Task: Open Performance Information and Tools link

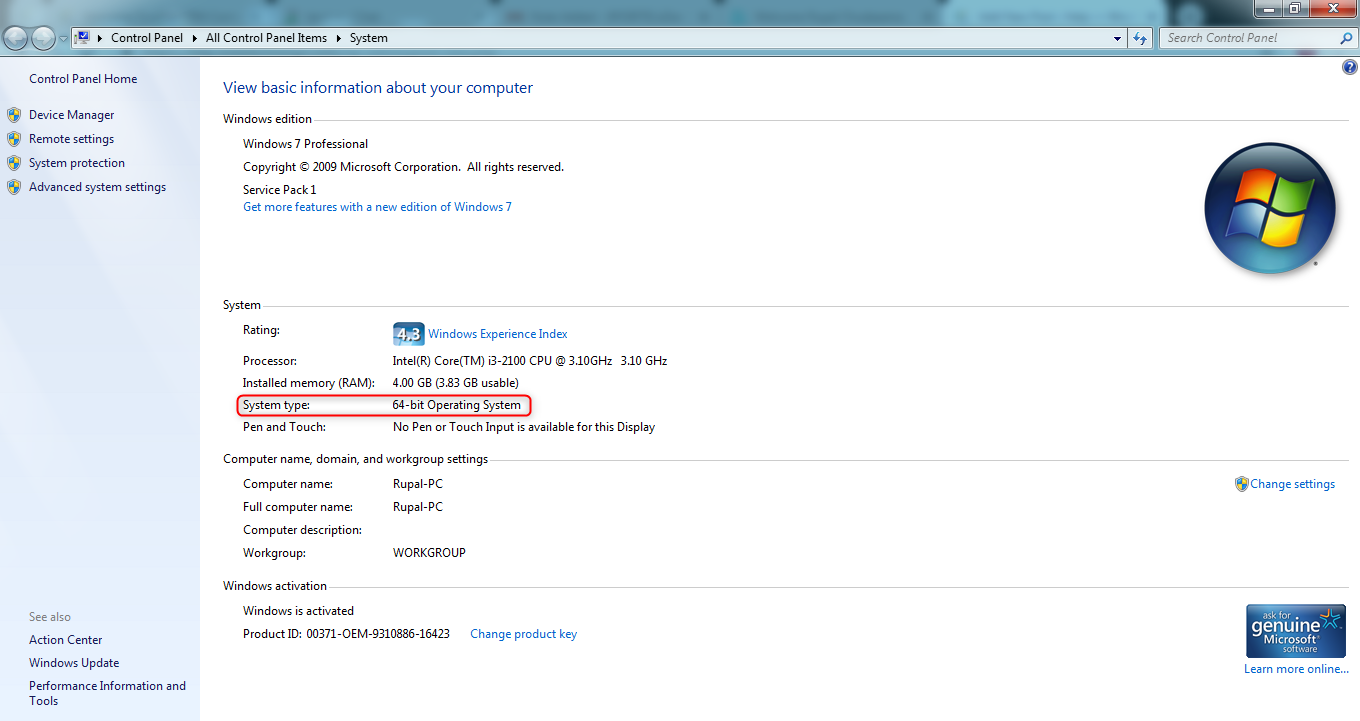Action: [x=107, y=693]
